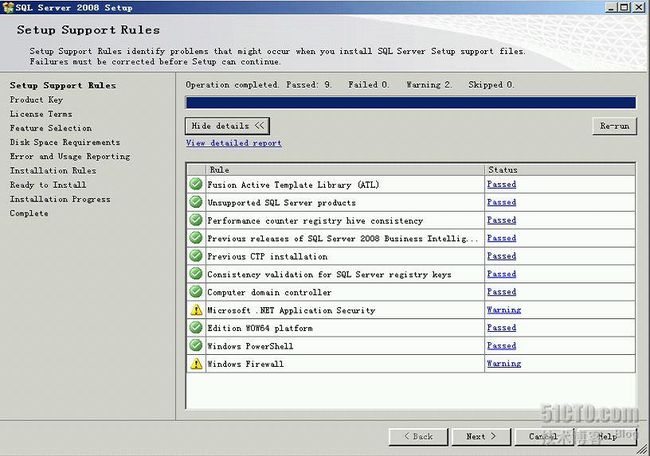Select the Feature Selection step

pos(51,128)
